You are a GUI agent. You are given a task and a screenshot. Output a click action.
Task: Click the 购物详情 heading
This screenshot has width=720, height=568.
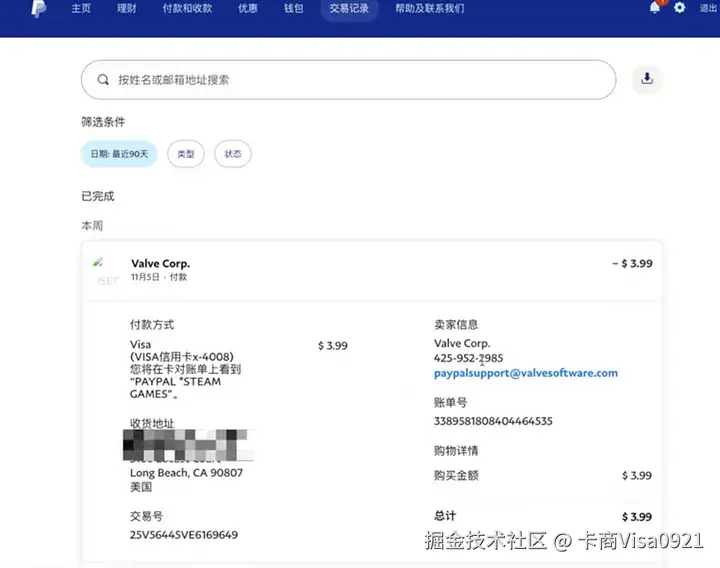pyautogui.click(x=456, y=450)
